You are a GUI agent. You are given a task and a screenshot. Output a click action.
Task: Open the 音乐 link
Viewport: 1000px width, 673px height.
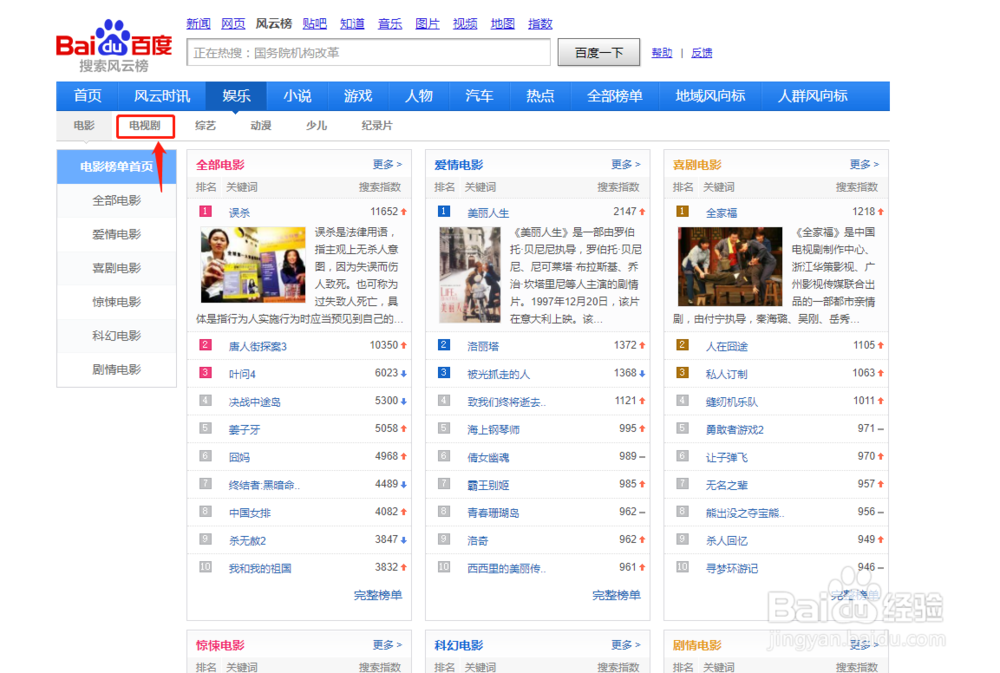click(390, 24)
